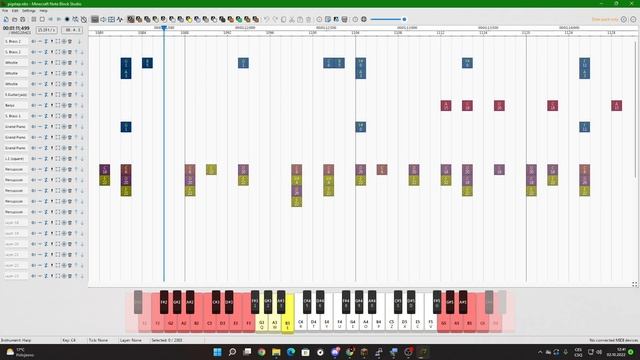Open Microsoft Edge from the taskbar

(x=291, y=352)
